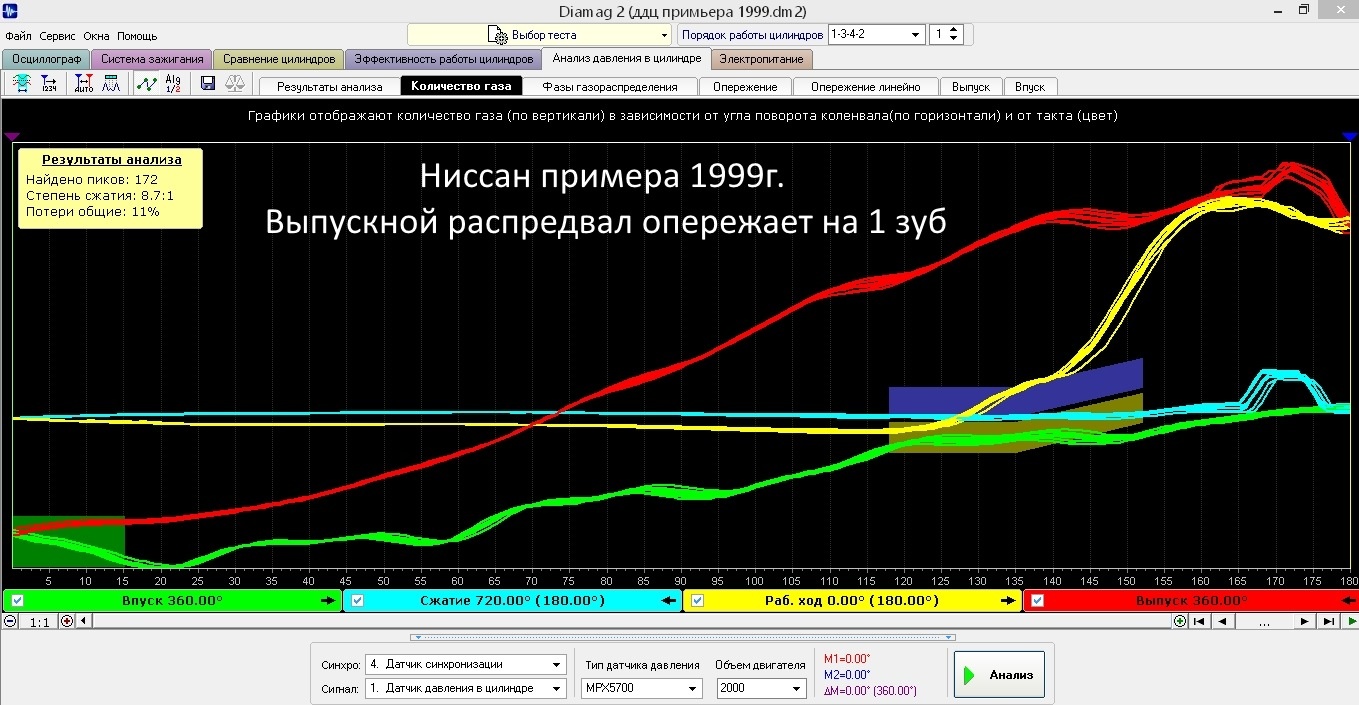Open the cylinder firing order 1-3-4-2 dropdown
Screen dimensions: 1359x705
click(x=876, y=35)
